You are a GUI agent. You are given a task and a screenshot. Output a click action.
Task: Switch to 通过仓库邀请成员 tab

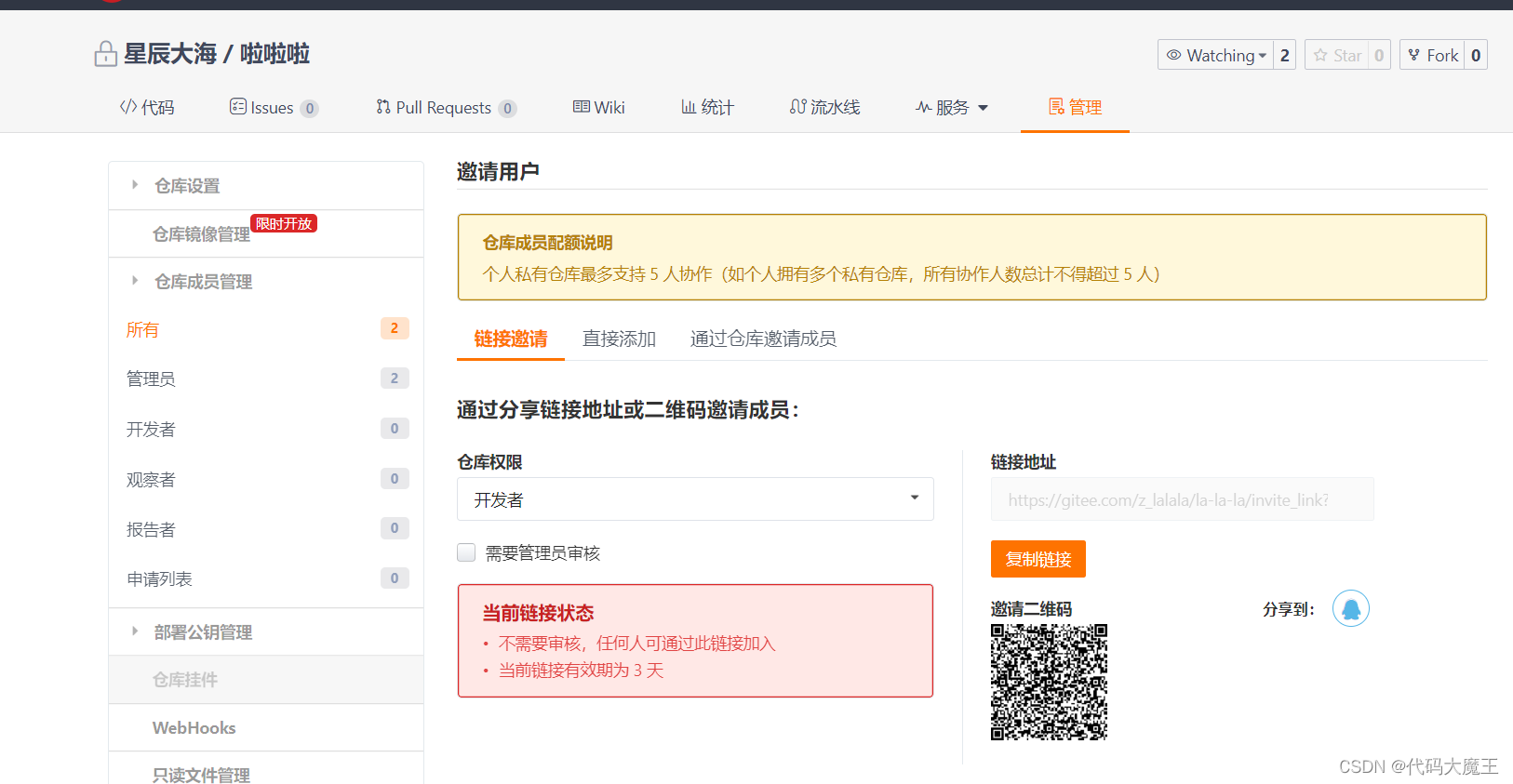click(x=763, y=339)
